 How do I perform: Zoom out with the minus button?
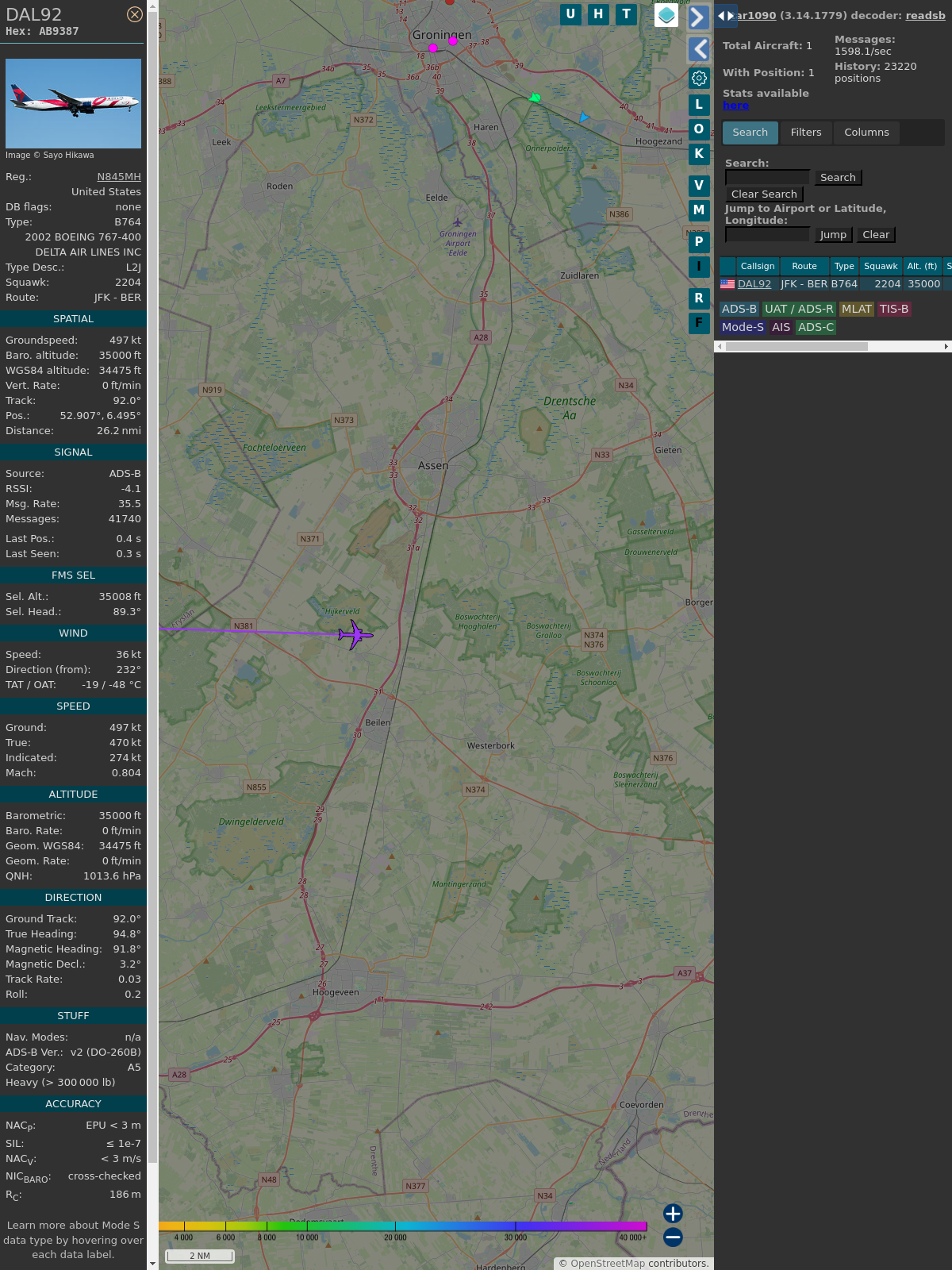click(673, 1237)
